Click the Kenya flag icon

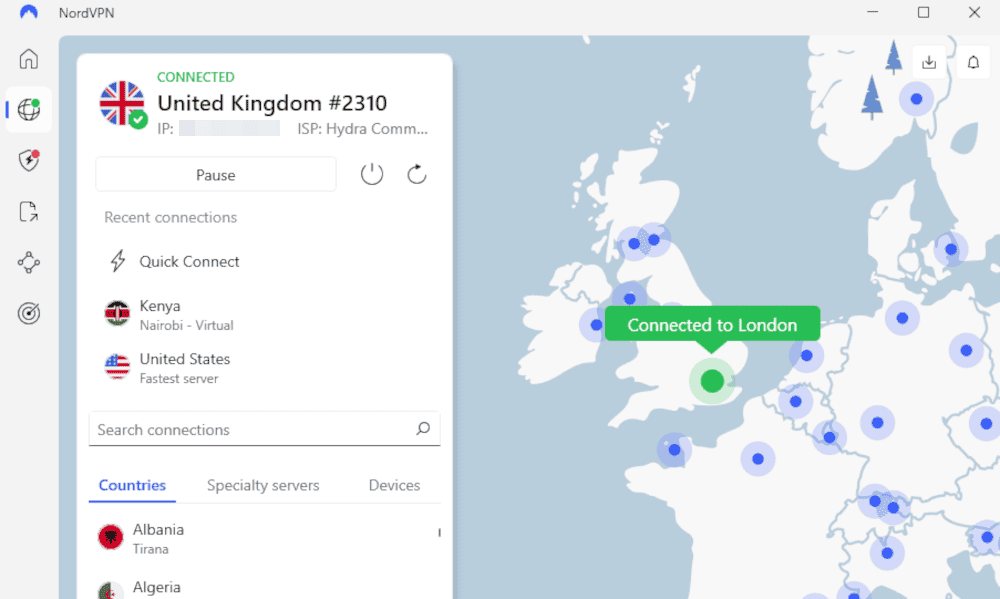[117, 313]
